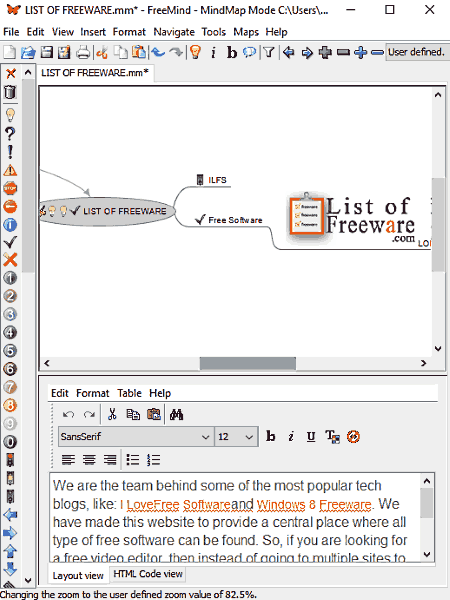The image size is (450, 600).
Task: Open the User defined zoom dropdown
Action: [417, 52]
